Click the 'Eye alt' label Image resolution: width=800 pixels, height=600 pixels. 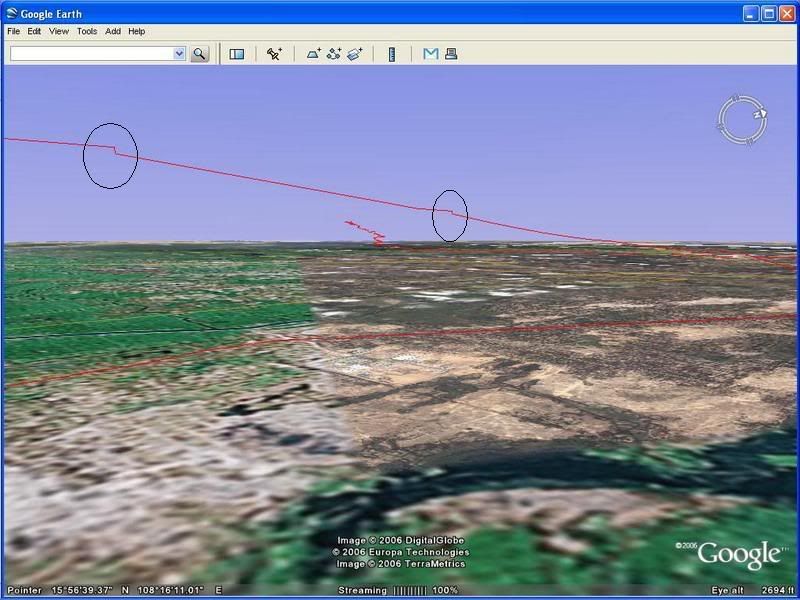[728, 590]
